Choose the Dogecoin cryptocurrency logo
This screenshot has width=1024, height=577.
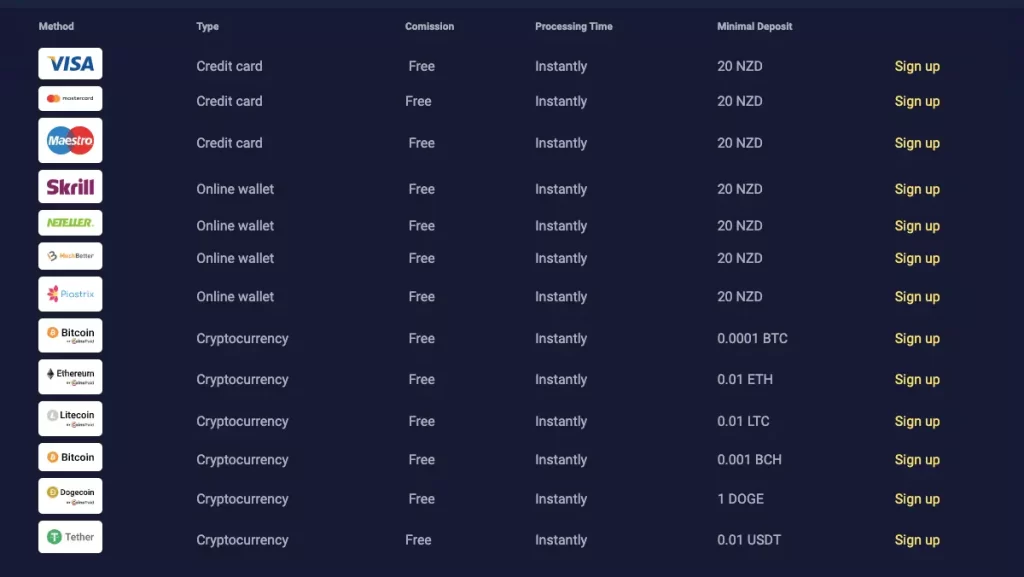click(70, 496)
